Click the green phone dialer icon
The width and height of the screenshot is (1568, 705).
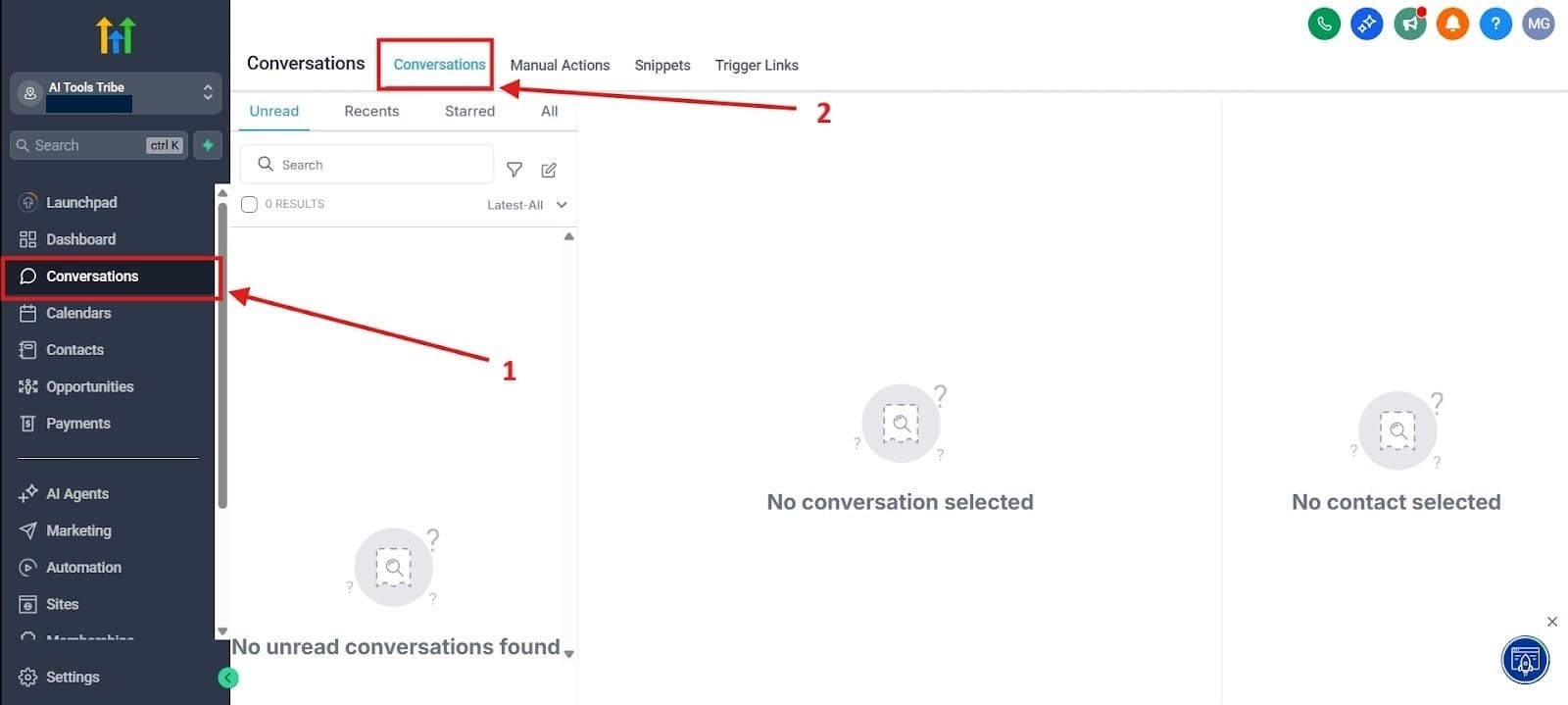point(1324,24)
